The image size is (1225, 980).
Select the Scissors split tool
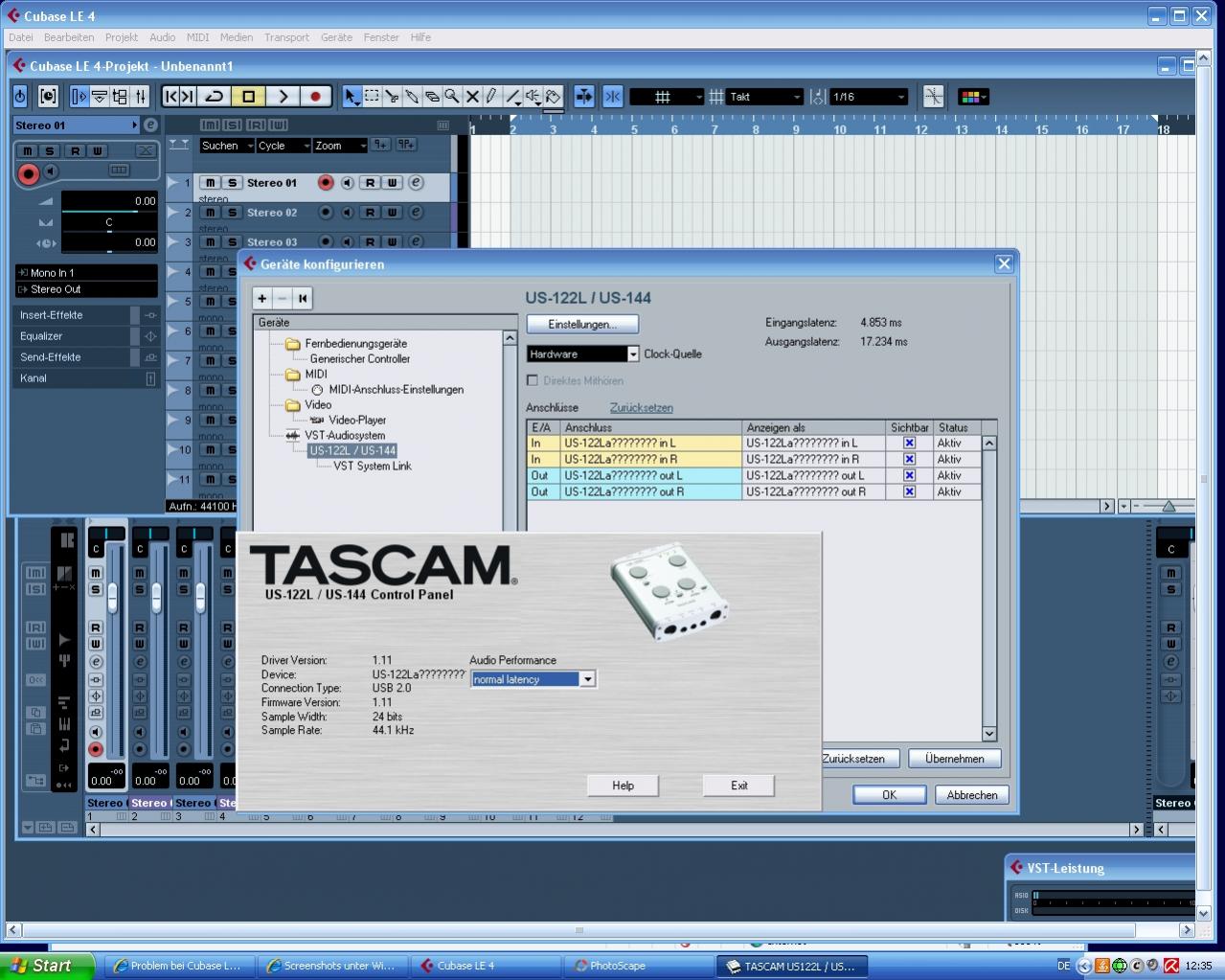point(392,97)
